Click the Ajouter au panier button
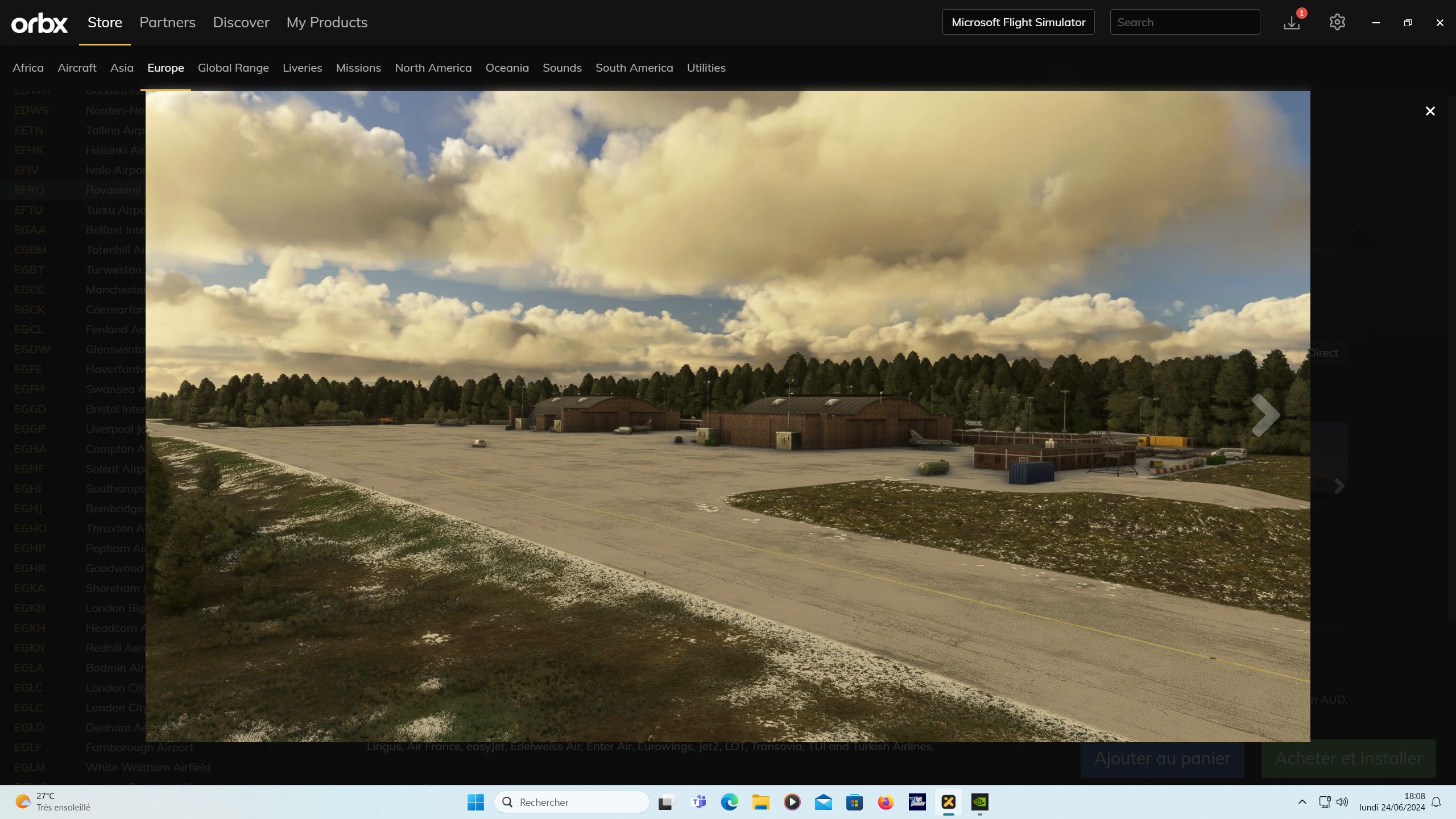Image resolution: width=1456 pixels, height=819 pixels. tap(1162, 758)
